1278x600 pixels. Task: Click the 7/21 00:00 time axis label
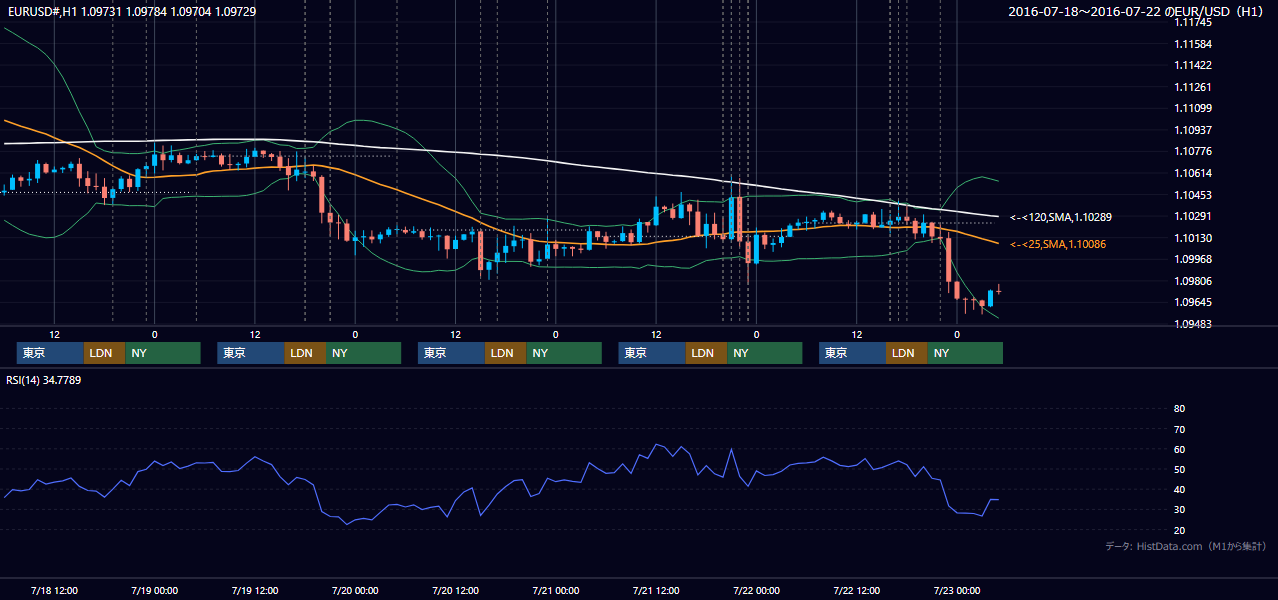(x=555, y=590)
